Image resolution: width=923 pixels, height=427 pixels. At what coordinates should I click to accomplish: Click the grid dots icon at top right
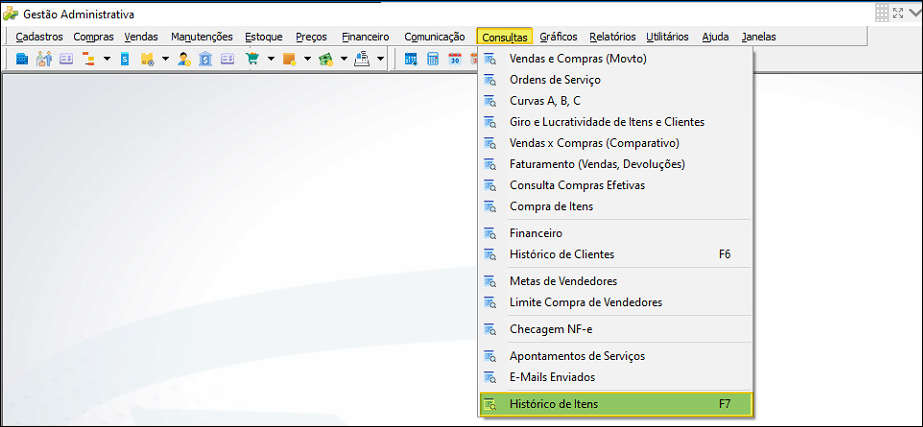[881, 12]
